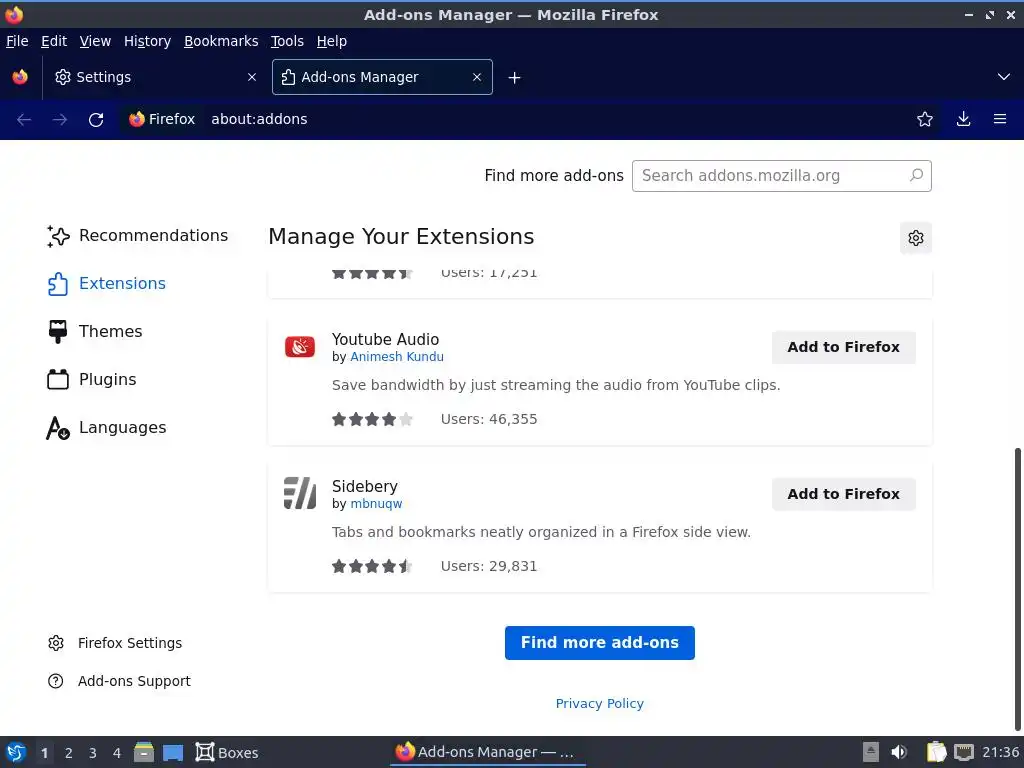Open the Themes category

tap(95, 331)
